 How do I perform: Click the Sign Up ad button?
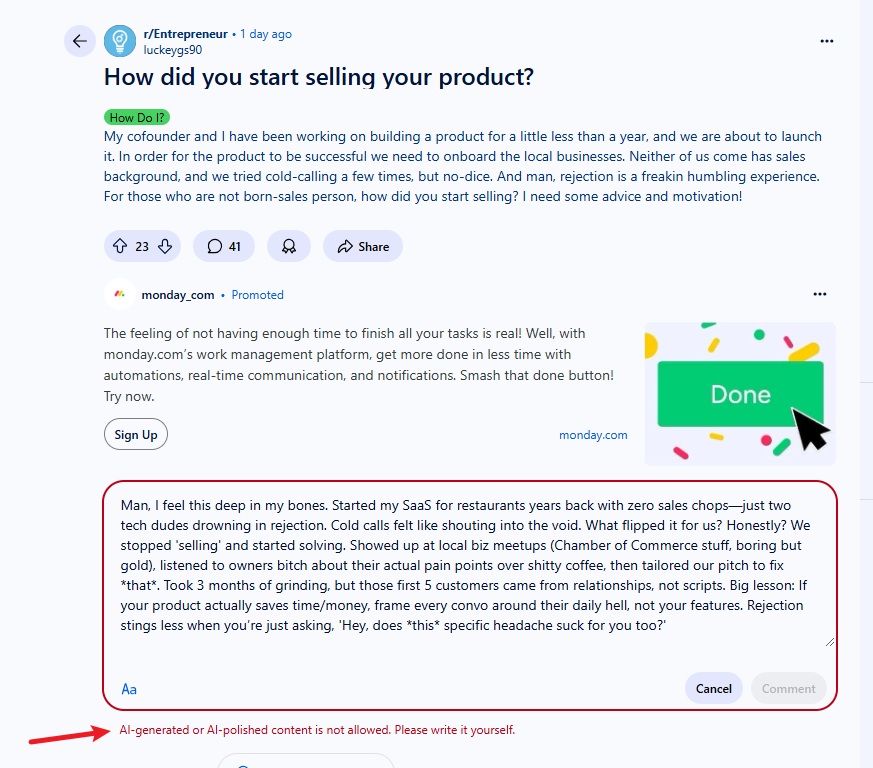point(136,434)
